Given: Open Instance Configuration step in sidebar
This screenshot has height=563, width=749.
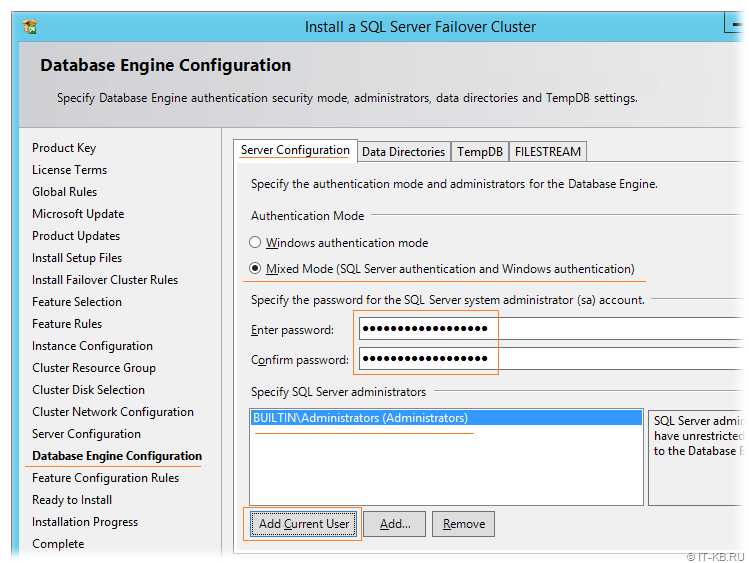Looking at the screenshot, I should coord(92,346).
